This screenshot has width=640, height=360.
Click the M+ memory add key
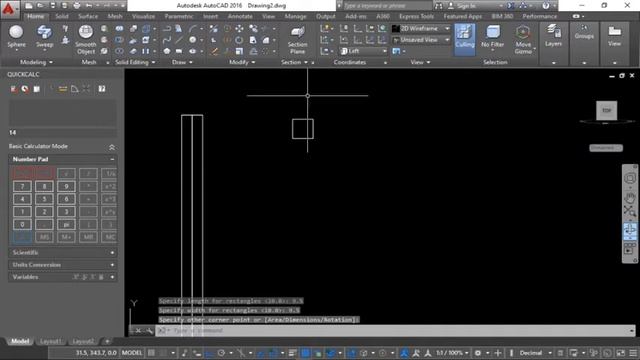click(x=66, y=237)
